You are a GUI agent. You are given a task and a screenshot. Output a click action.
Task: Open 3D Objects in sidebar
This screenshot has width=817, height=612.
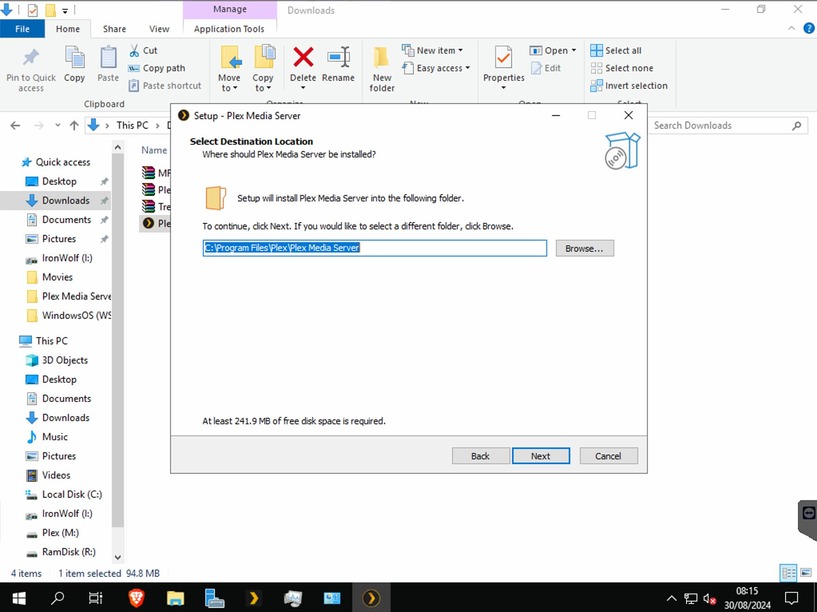(x=57, y=360)
